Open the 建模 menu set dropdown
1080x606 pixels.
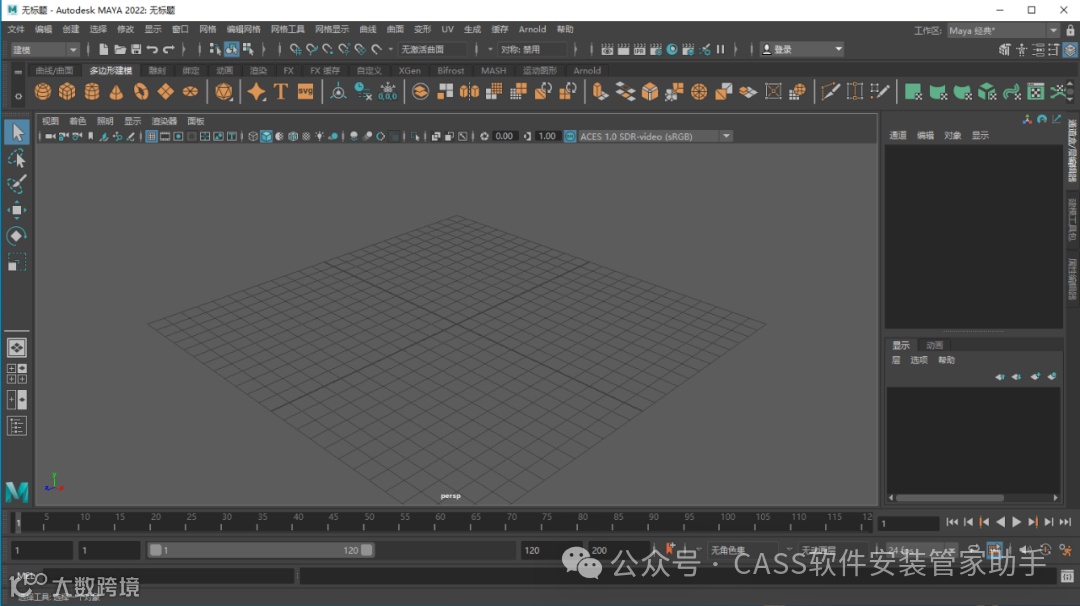pos(44,50)
